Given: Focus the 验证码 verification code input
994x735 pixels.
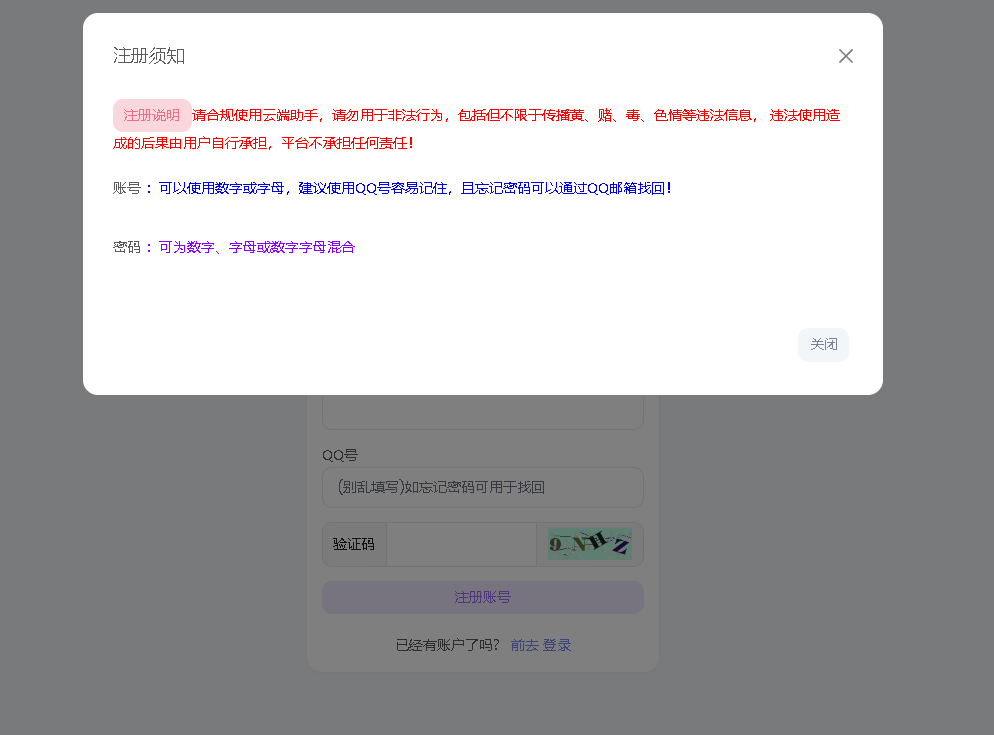Looking at the screenshot, I should (462, 543).
